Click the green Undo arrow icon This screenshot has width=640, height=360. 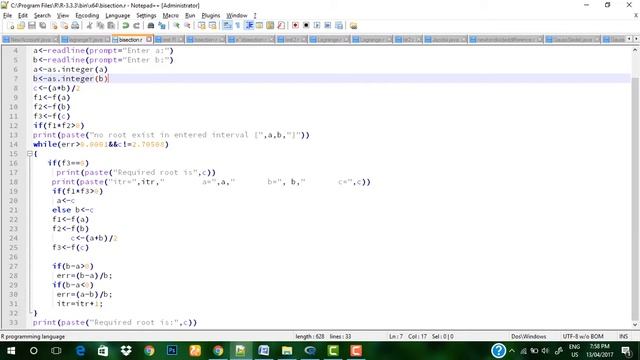[126, 26]
